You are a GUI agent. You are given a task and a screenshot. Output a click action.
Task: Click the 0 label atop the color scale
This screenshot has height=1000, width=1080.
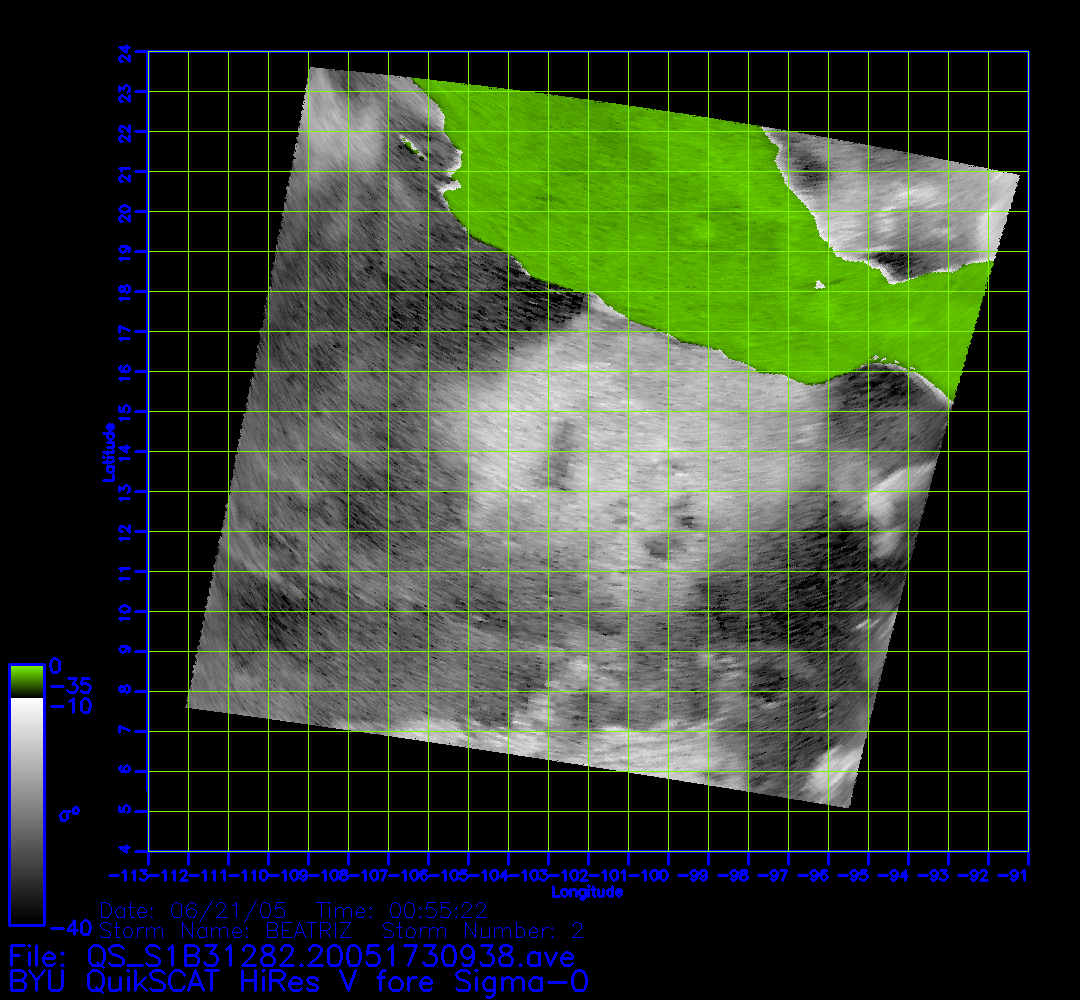(56, 665)
